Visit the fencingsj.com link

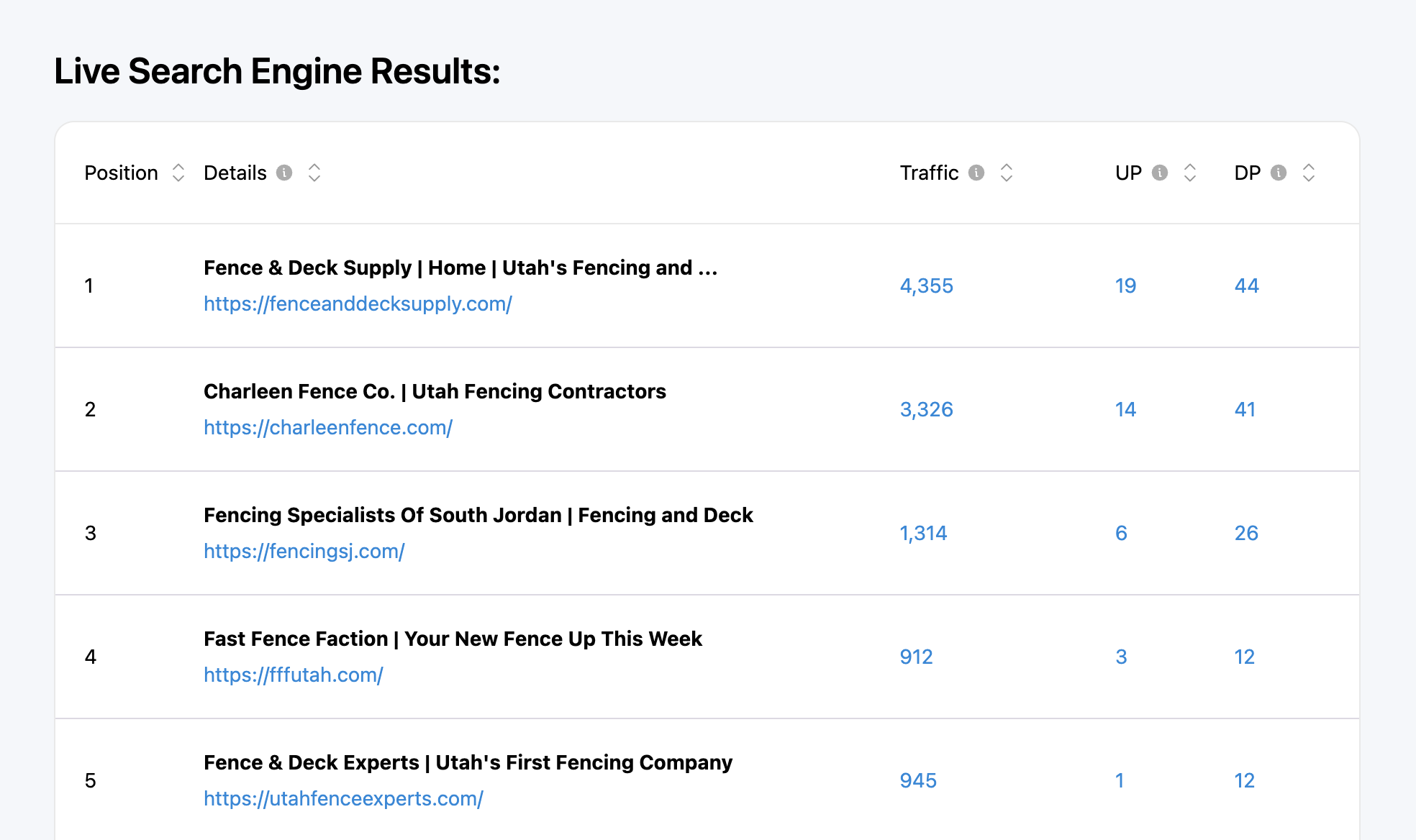[304, 551]
